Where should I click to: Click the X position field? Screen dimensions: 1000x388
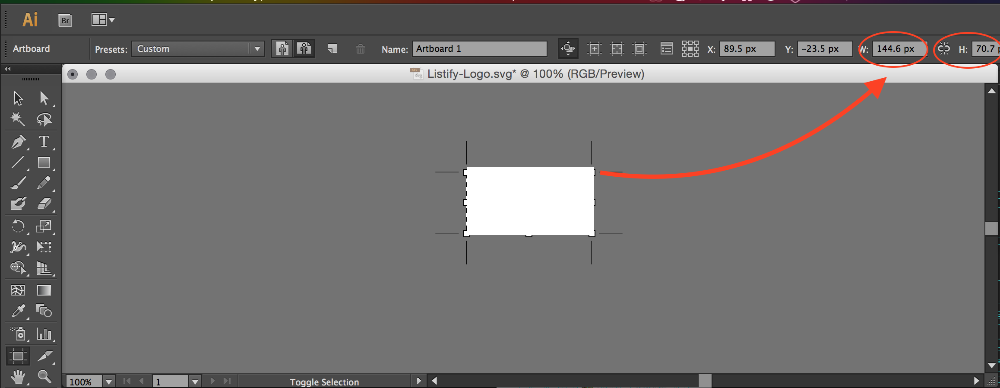(747, 48)
